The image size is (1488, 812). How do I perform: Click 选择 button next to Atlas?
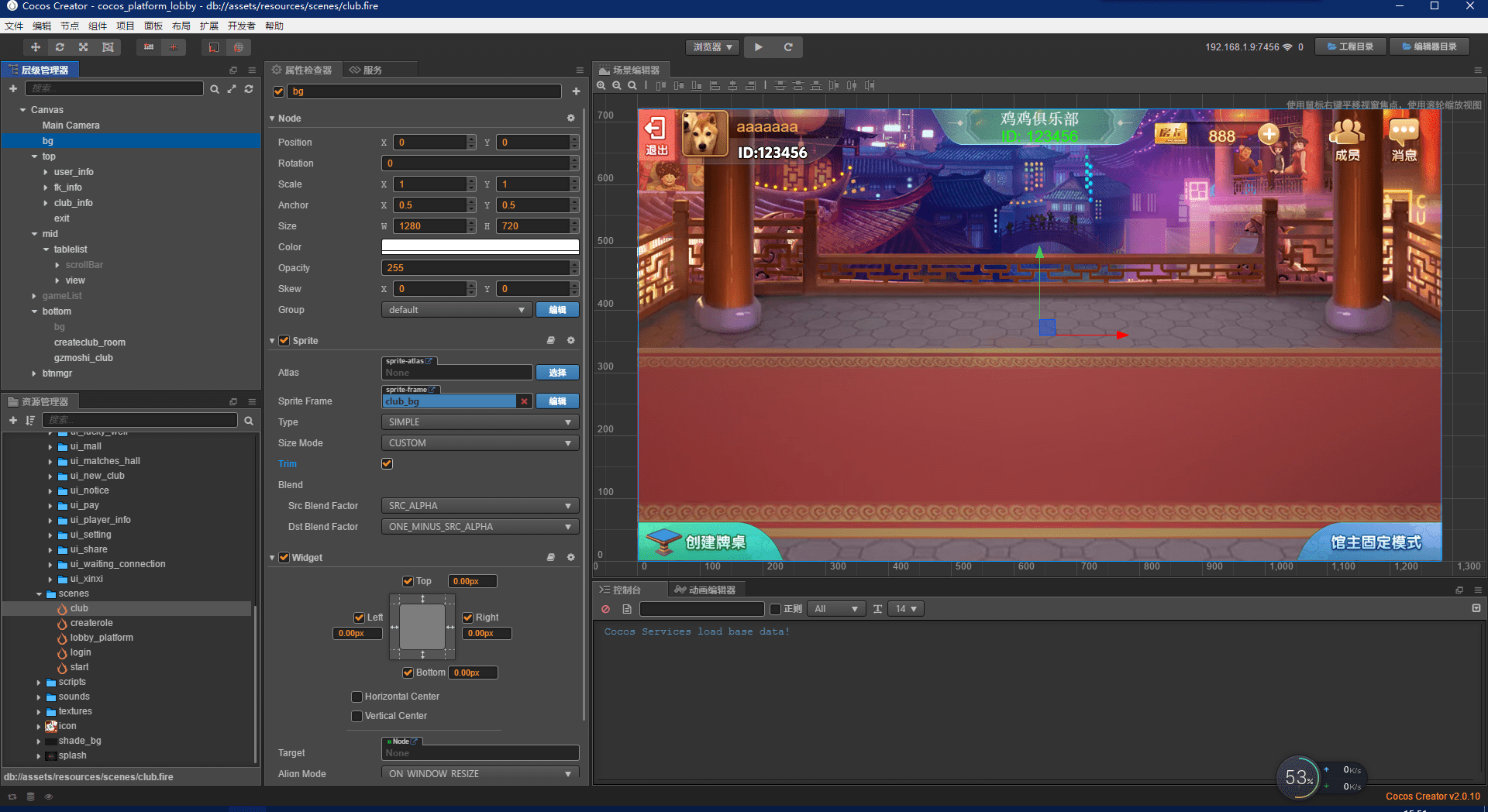pyautogui.click(x=557, y=373)
